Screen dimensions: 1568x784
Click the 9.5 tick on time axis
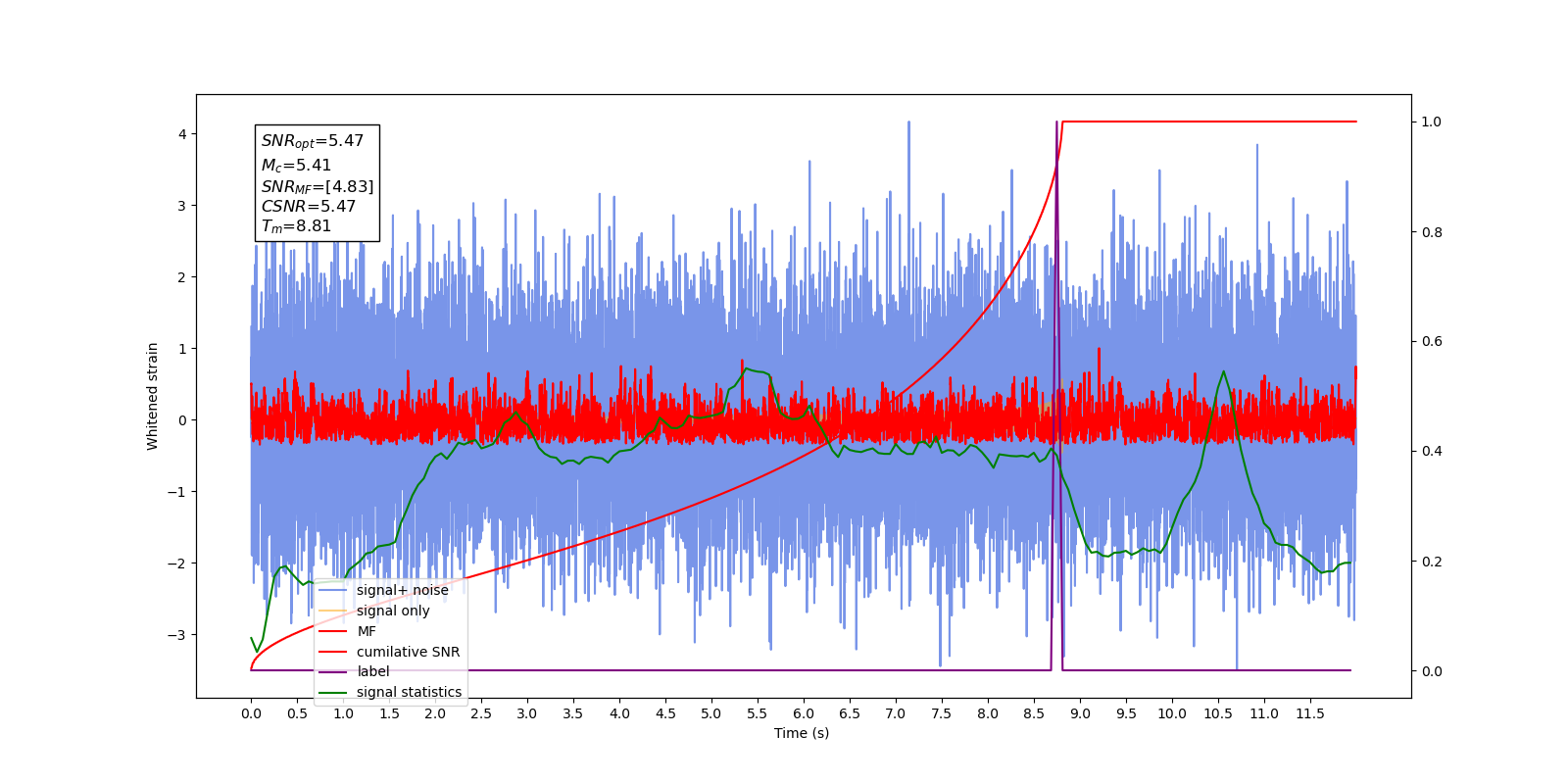1126,713
